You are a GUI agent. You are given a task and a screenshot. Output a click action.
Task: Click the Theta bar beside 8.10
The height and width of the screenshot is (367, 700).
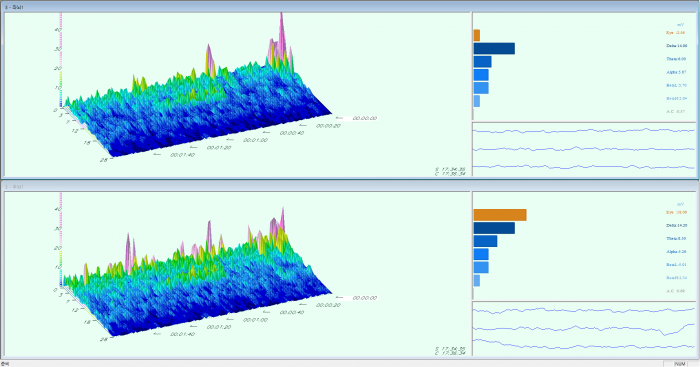[x=485, y=241]
